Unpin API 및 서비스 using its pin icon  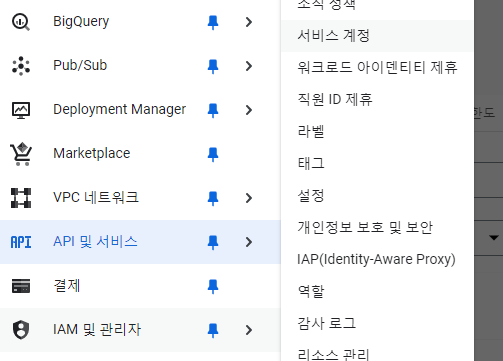click(213, 242)
